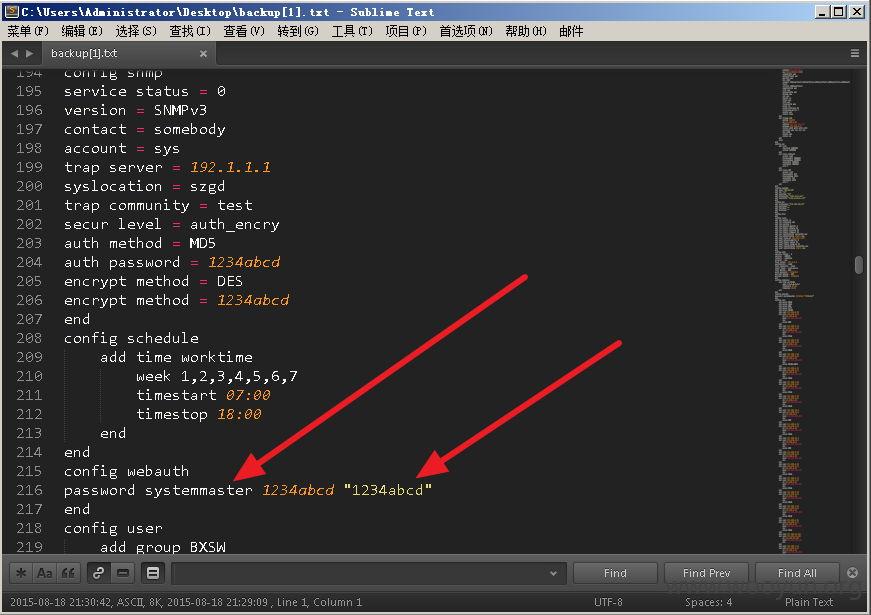Open the 选择(S) menu
The image size is (871, 615).
click(x=136, y=31)
